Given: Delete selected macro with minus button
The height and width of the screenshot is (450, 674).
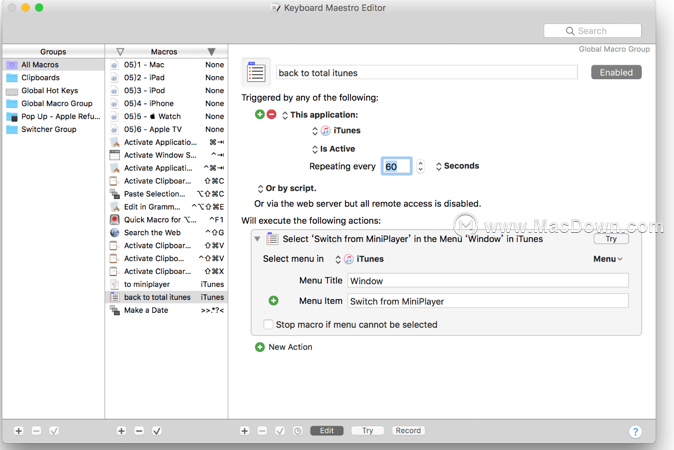Looking at the screenshot, I should coord(139,431).
